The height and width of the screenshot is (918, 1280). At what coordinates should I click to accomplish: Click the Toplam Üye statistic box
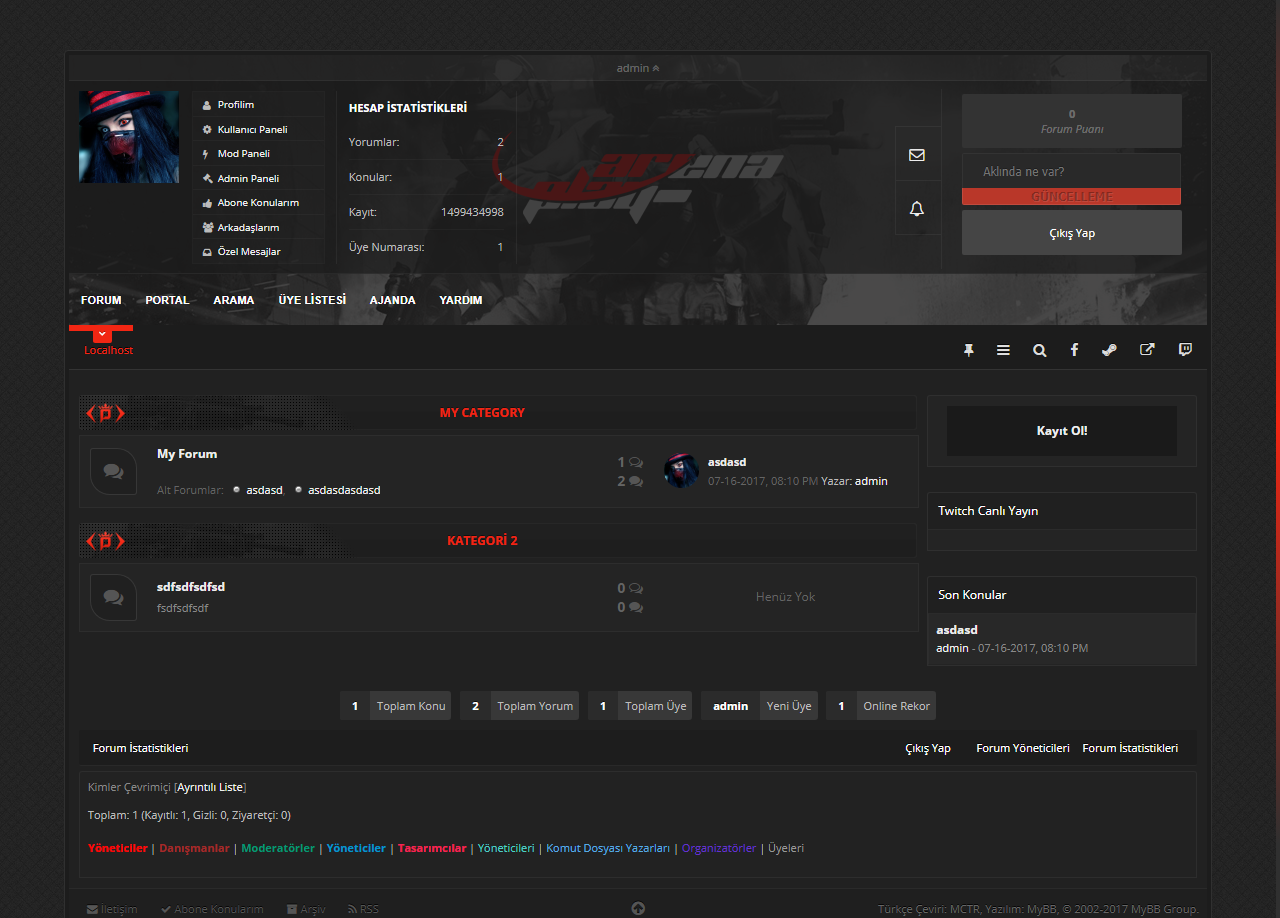(640, 706)
